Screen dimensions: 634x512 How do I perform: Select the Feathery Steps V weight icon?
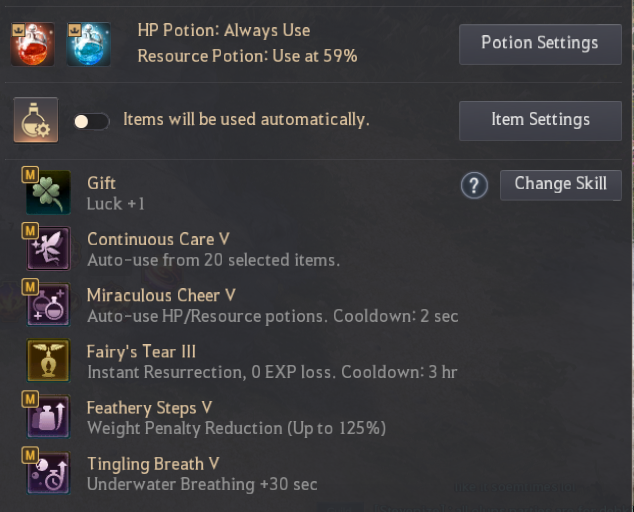[48, 417]
